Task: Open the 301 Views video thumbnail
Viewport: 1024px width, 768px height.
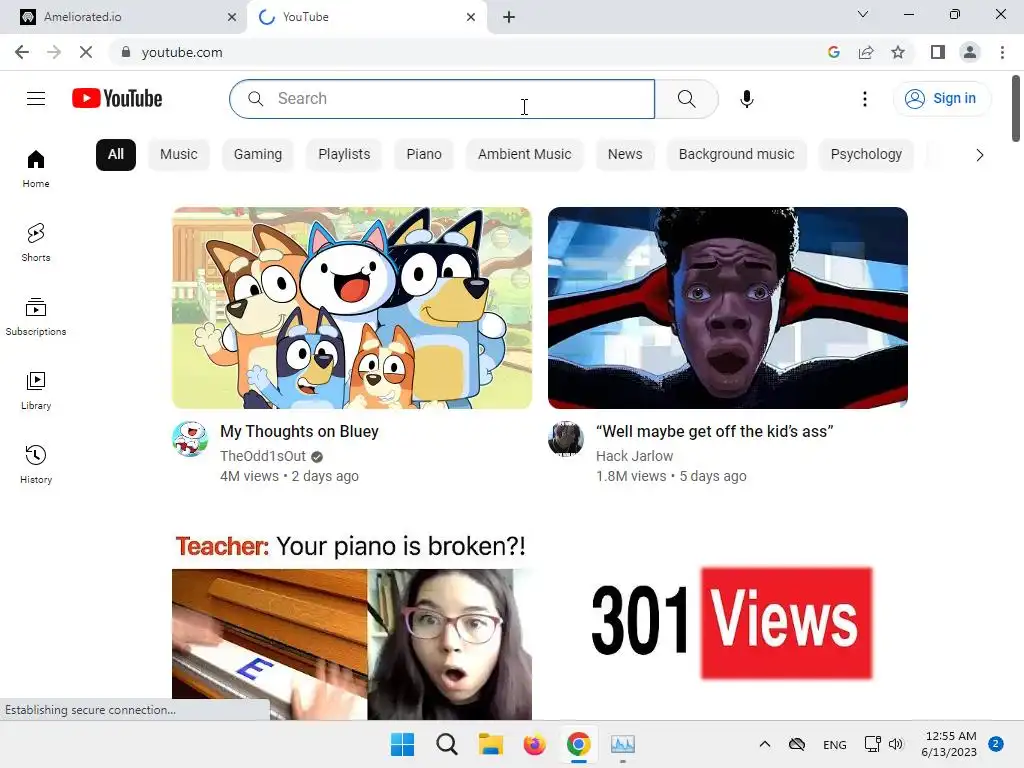Action: pos(728,627)
